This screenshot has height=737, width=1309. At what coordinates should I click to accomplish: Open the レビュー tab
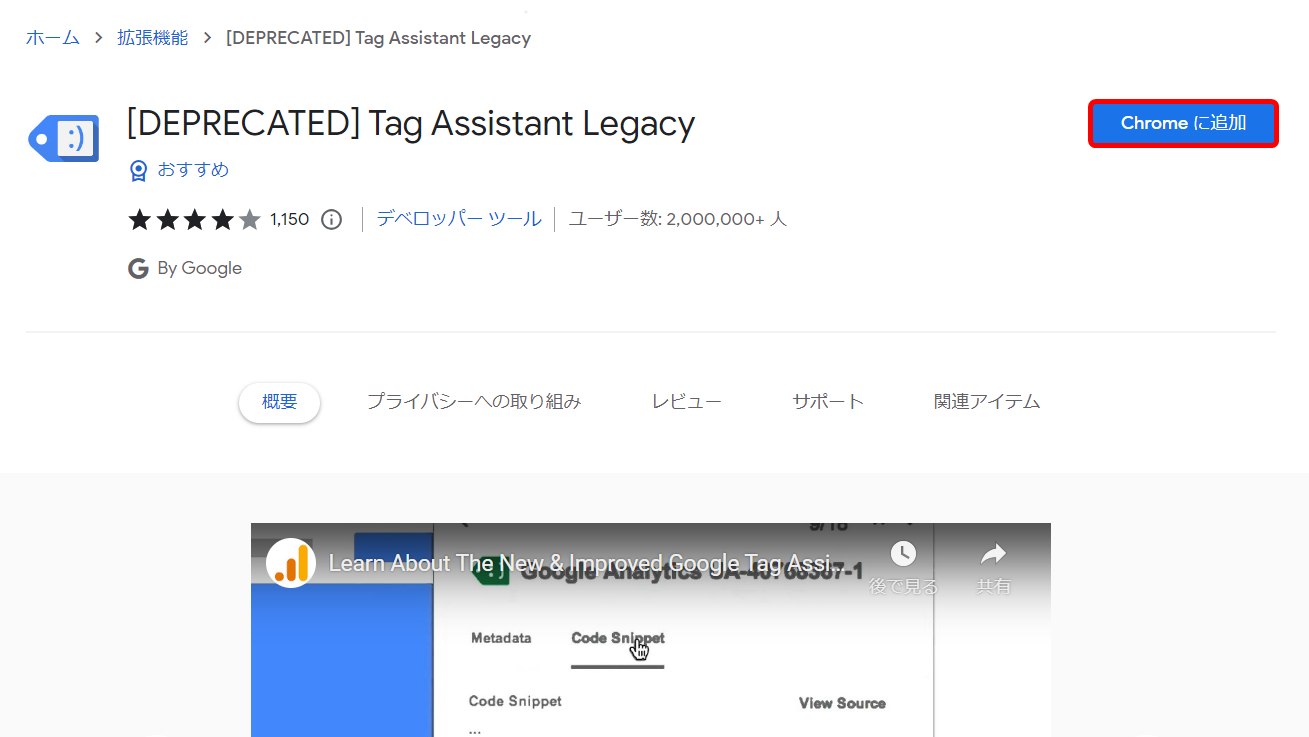[687, 400]
